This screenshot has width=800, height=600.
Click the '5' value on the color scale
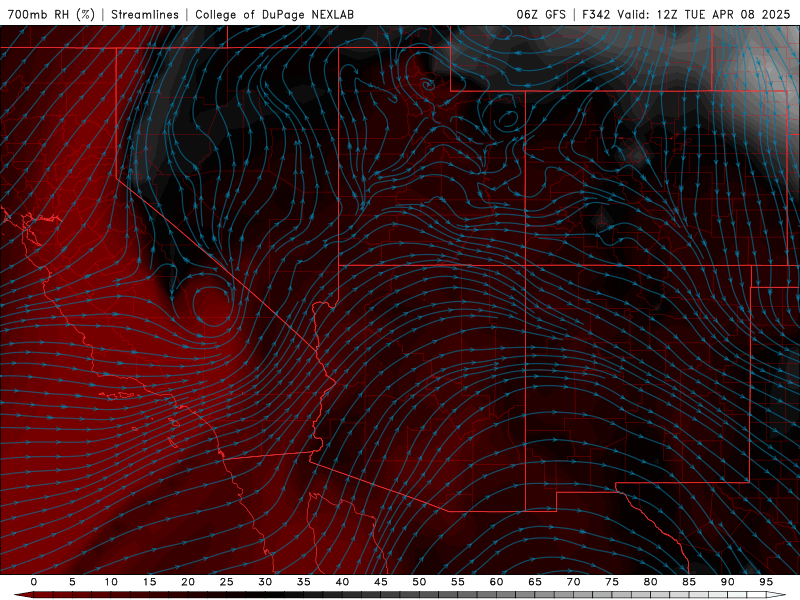coord(72,582)
